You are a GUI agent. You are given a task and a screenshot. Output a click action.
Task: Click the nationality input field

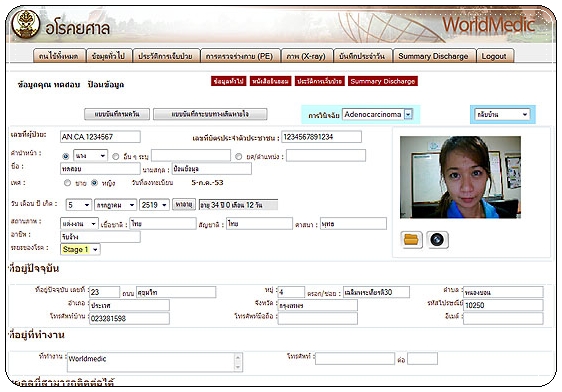coord(259,224)
